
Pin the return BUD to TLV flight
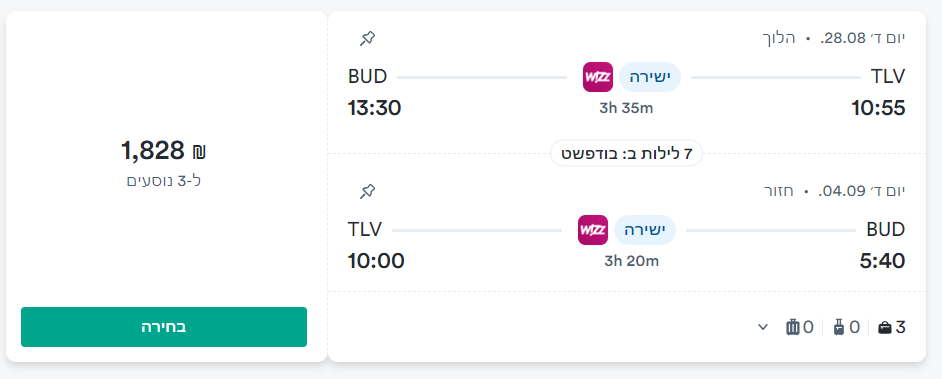pos(367,192)
